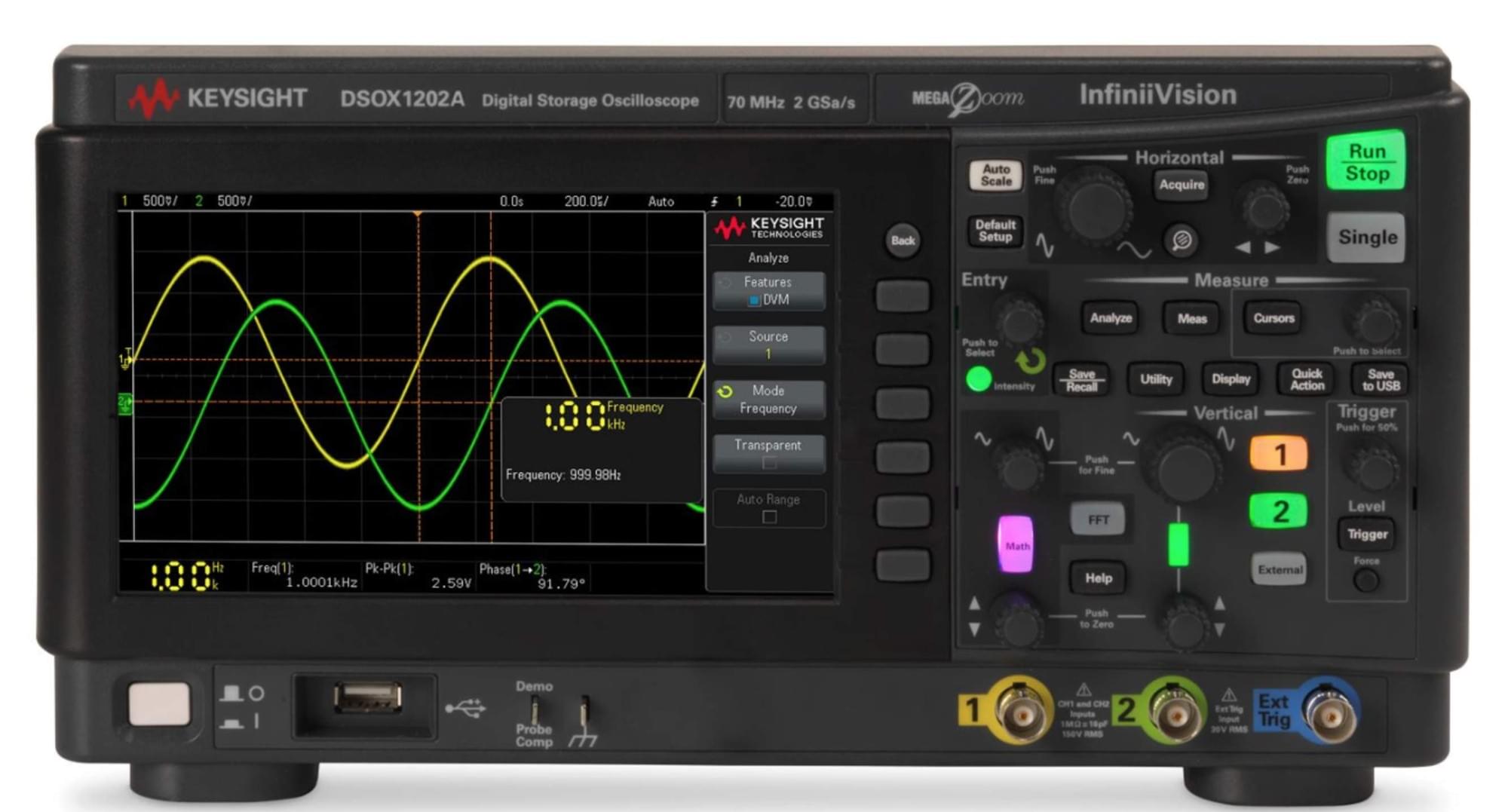Click the ground terminal beside Probe Comp
The width and height of the screenshot is (1508, 812).
pyautogui.click(x=584, y=711)
